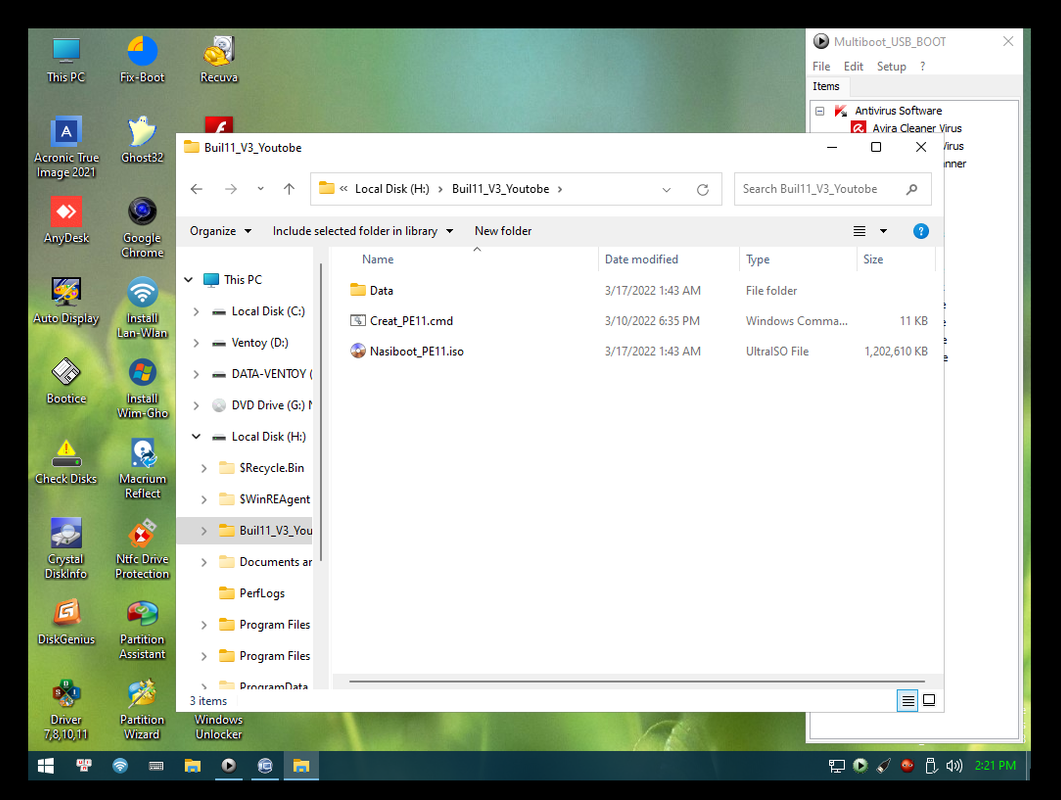Open the Recuva desktop shortcut

[219, 61]
